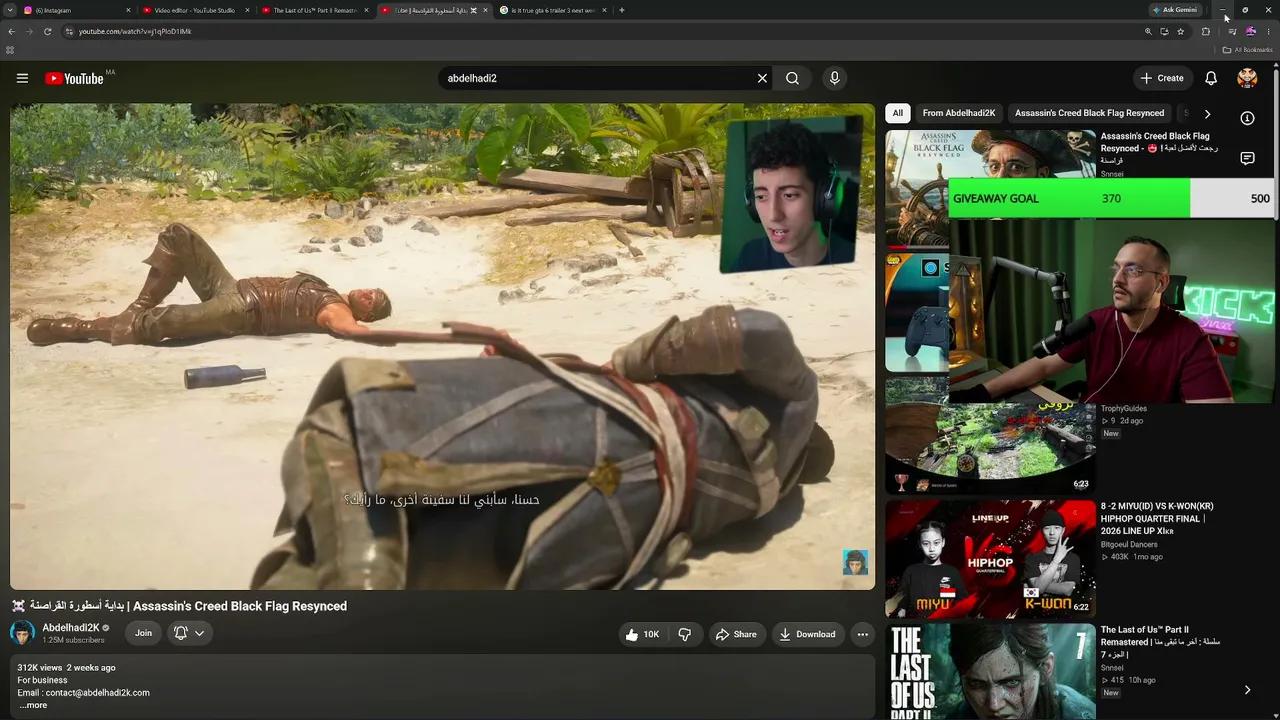The image size is (1280, 720).
Task: Open the Chrome three-dot menu
Action: tap(1268, 31)
